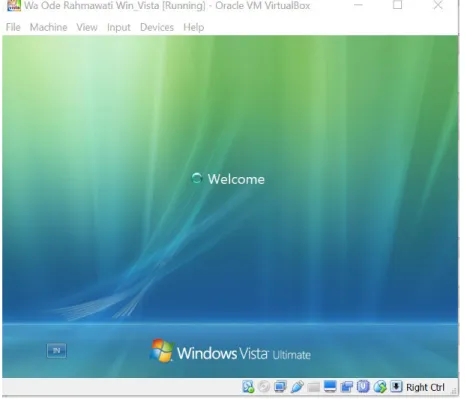This screenshot has width=467, height=399.
Task: Click the hard disk activity status icon
Action: point(248,387)
